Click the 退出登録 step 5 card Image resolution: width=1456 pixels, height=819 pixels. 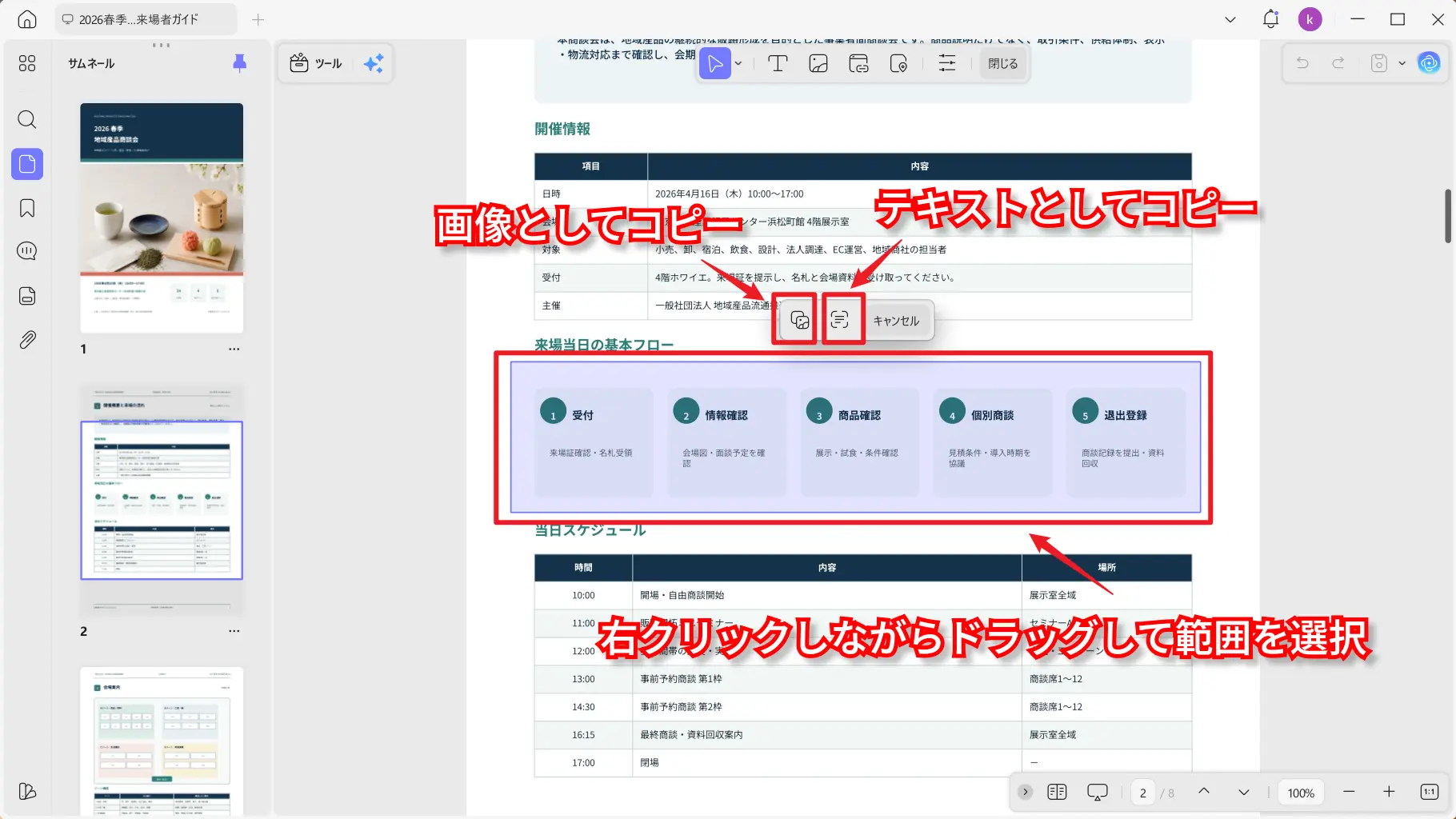click(x=1126, y=442)
